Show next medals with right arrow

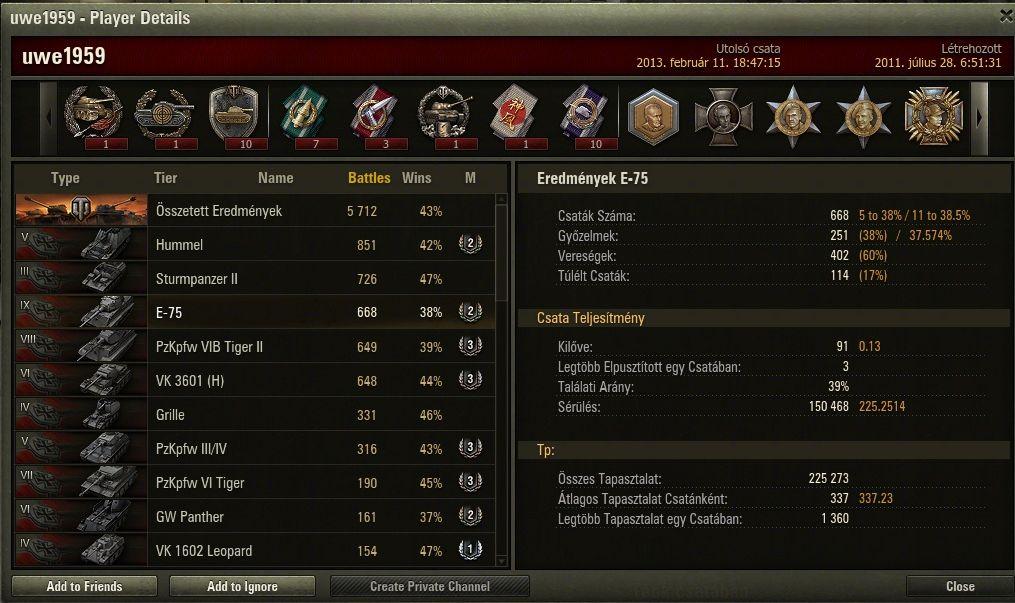tap(979, 118)
